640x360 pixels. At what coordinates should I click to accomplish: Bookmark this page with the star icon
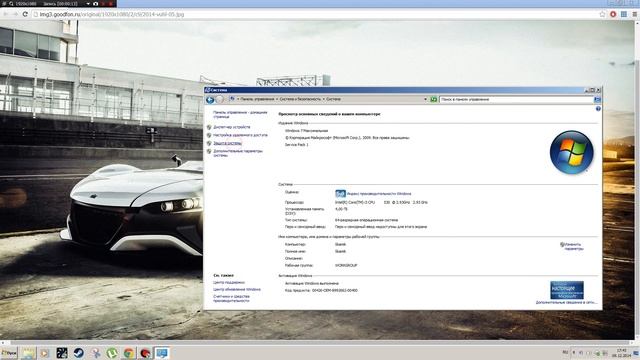tap(602, 14)
